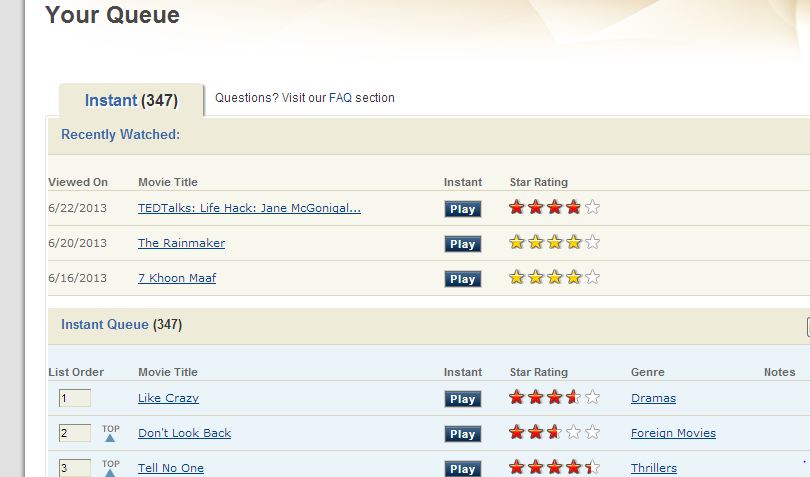Edit list order field for Don't Look Back
The image size is (810, 477).
click(75, 433)
